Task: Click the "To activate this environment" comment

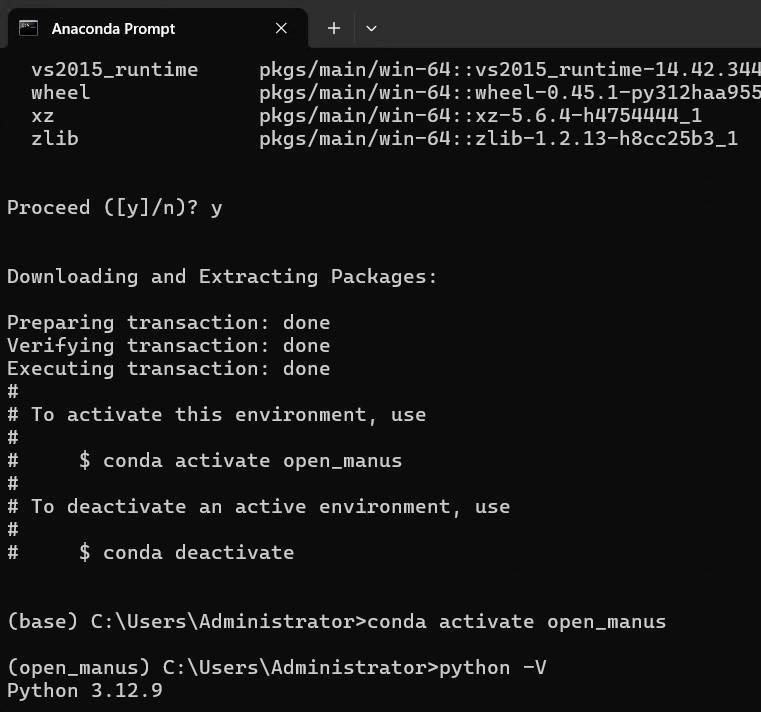Action: click(228, 414)
